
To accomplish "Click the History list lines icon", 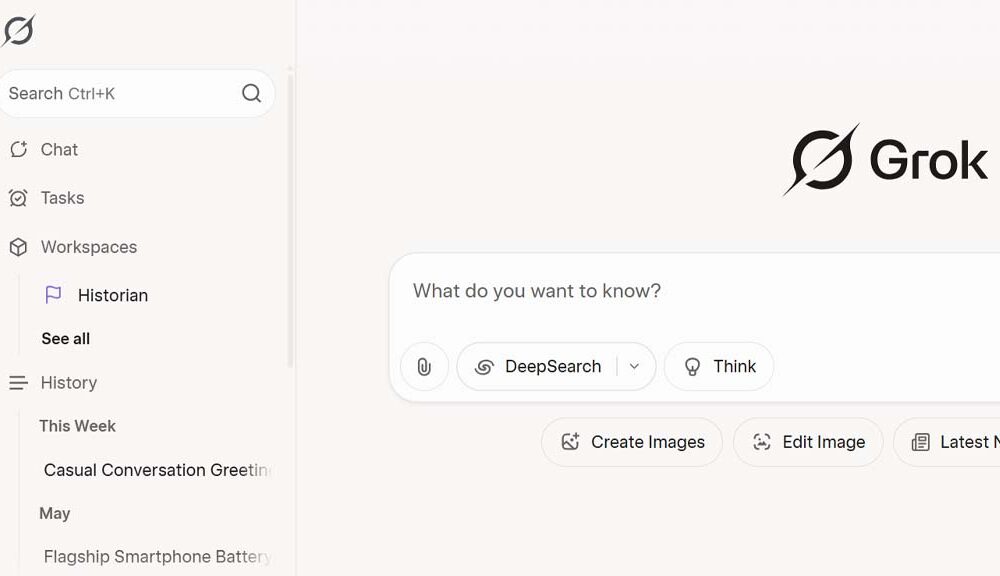I will coord(18,383).
